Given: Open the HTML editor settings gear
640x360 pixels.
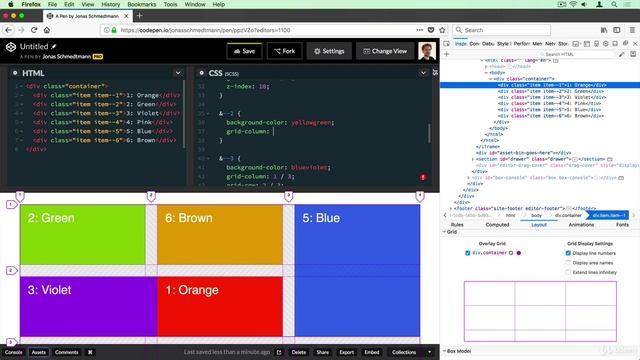Looking at the screenshot, I should pos(15,73).
